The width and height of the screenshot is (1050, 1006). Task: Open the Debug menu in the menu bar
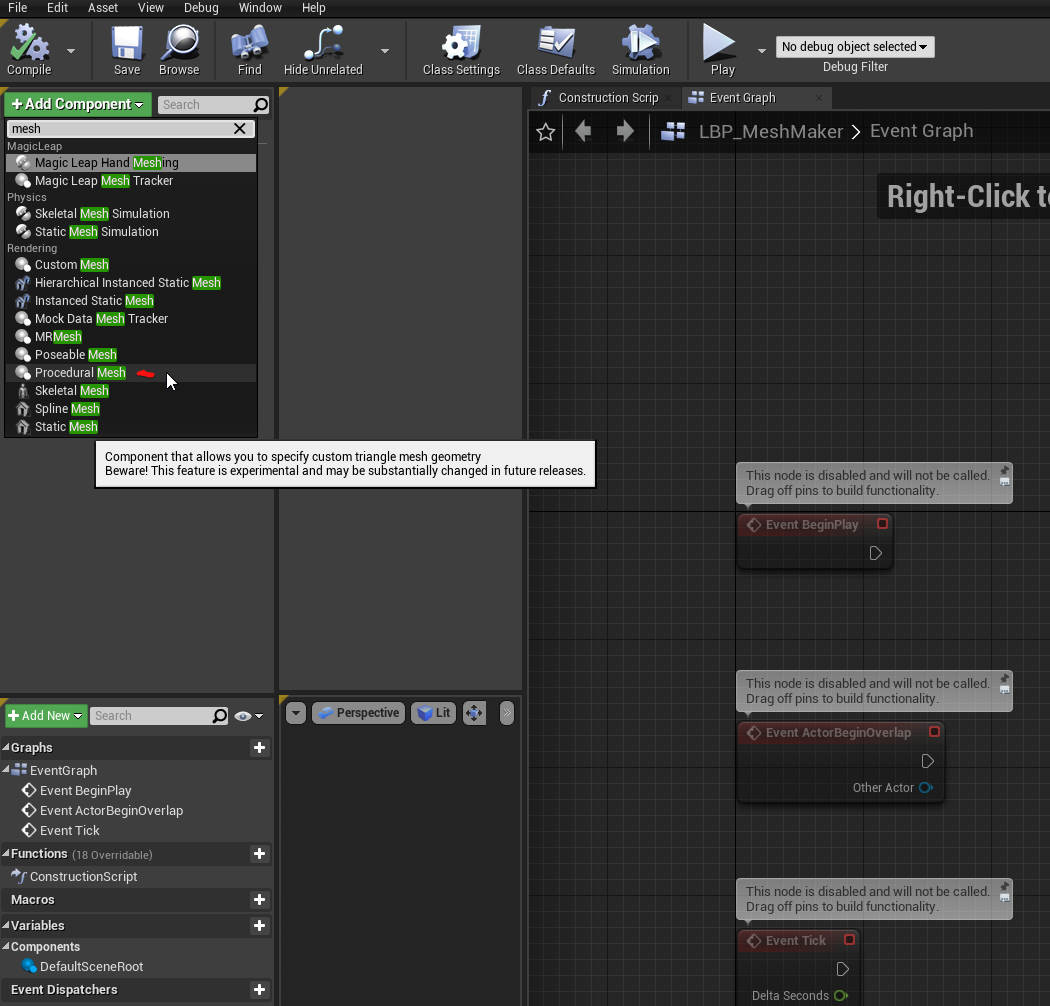click(201, 8)
